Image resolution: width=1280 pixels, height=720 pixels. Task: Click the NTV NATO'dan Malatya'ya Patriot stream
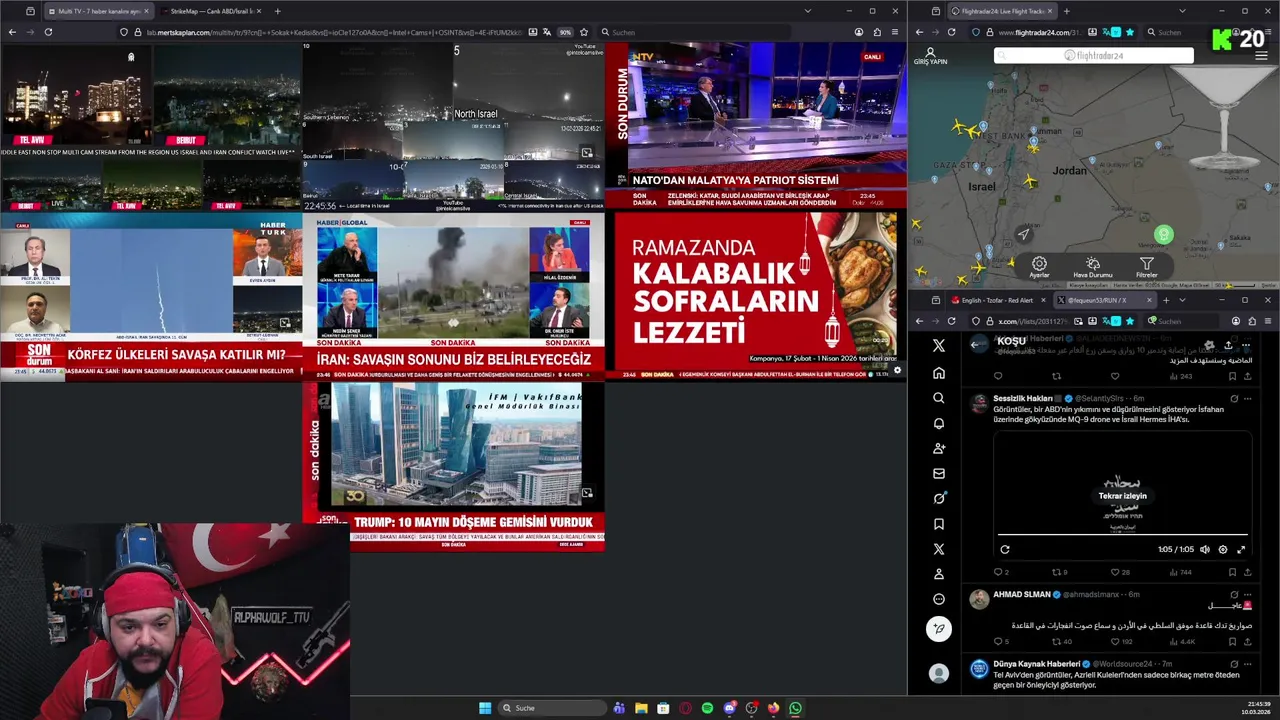click(x=756, y=126)
